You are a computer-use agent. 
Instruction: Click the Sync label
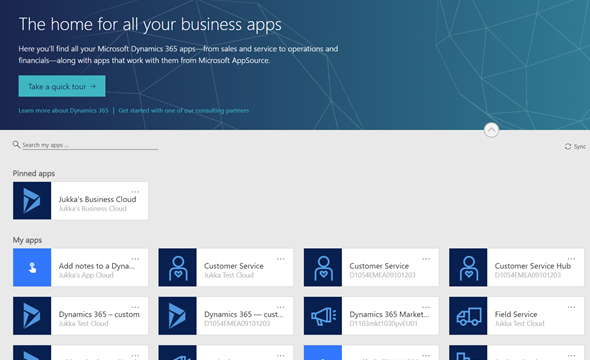point(580,146)
